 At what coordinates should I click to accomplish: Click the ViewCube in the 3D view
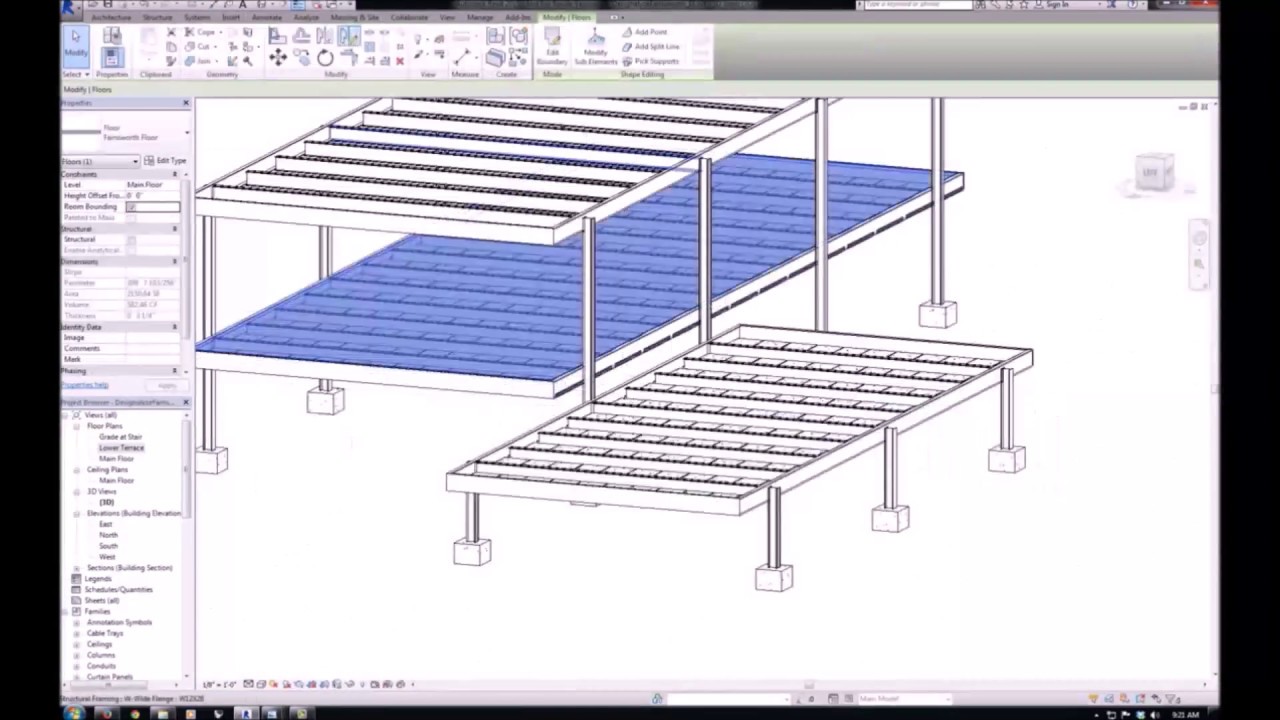(x=1155, y=172)
